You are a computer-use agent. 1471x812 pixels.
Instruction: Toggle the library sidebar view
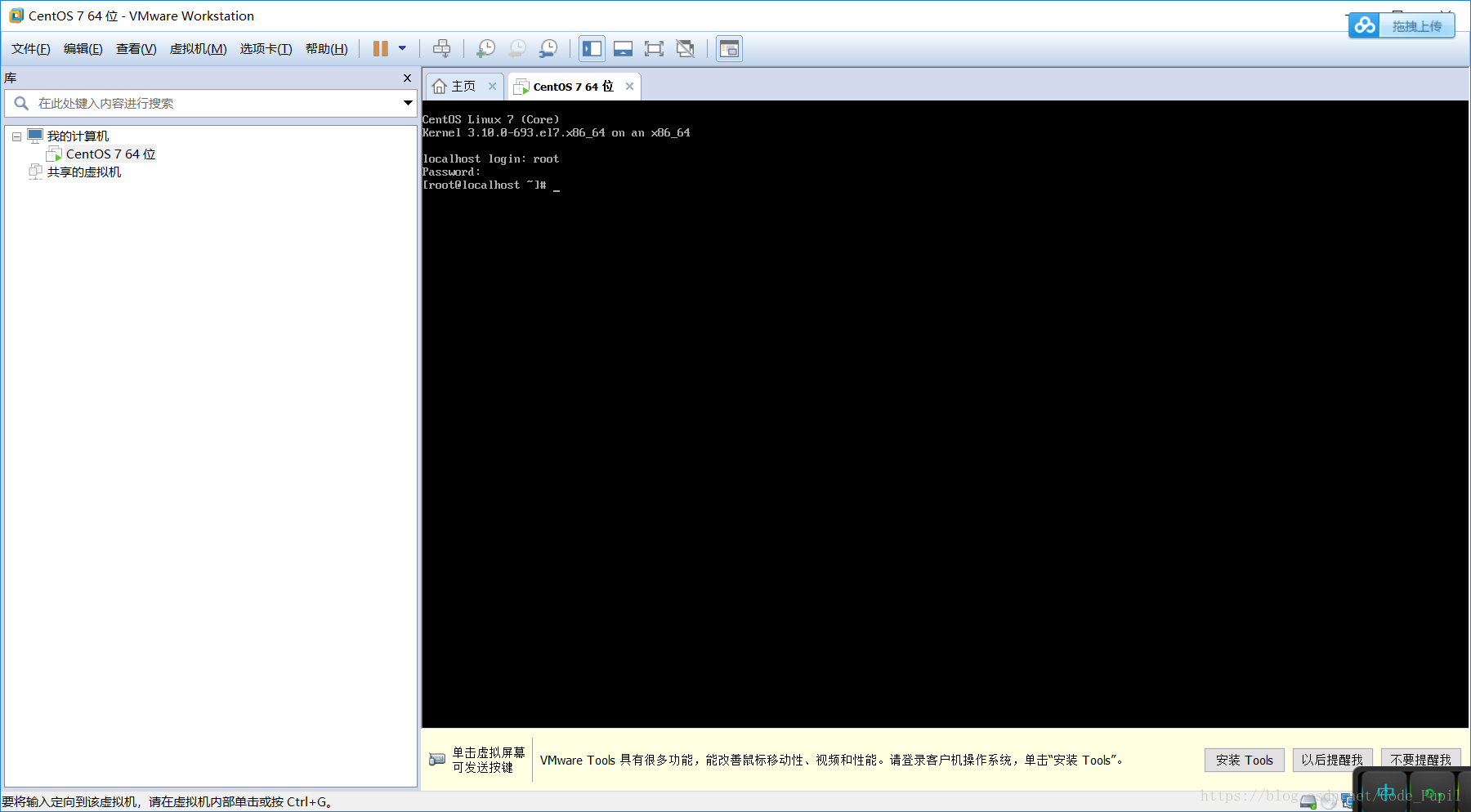592,49
